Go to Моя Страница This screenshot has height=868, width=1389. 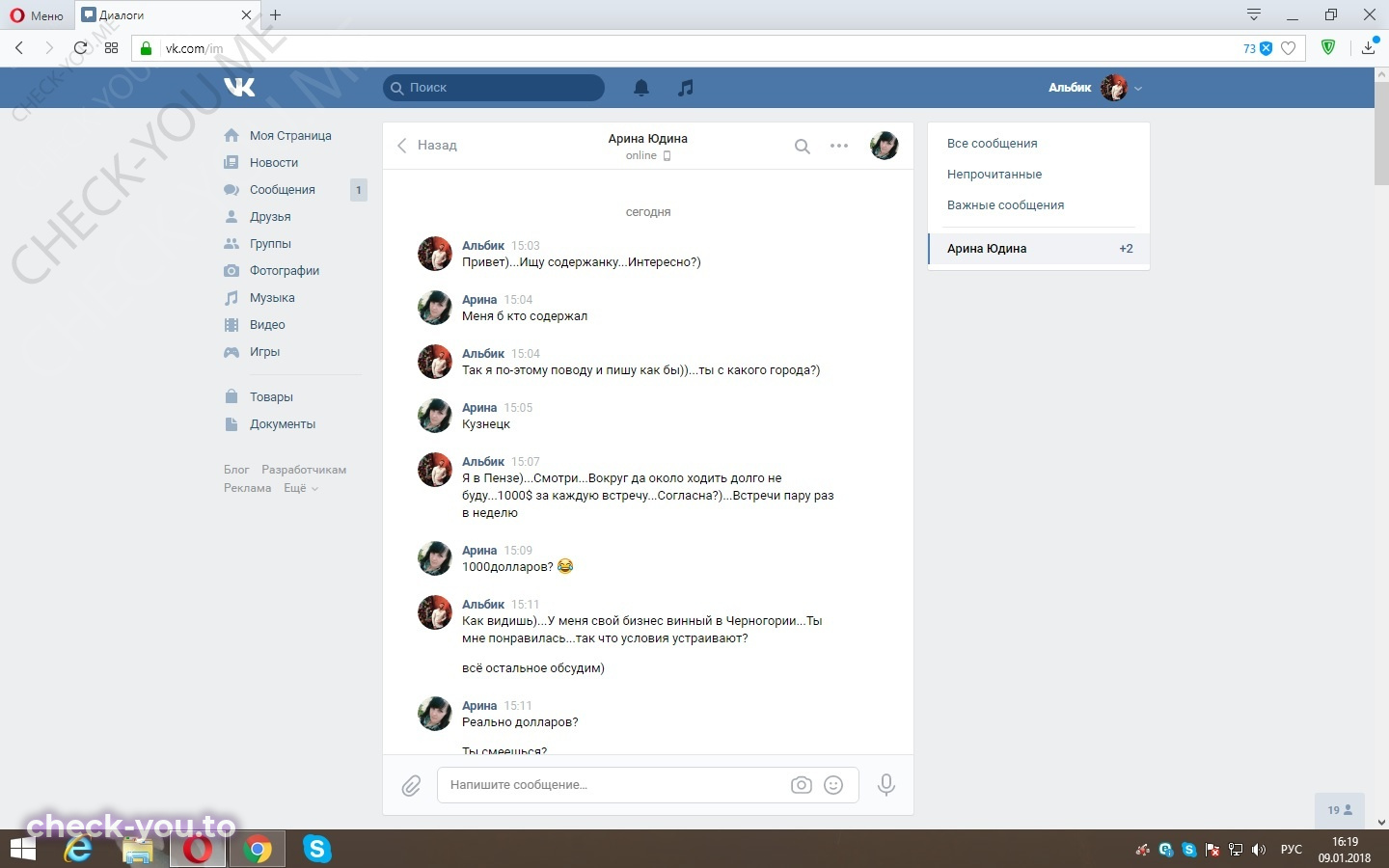pos(290,136)
